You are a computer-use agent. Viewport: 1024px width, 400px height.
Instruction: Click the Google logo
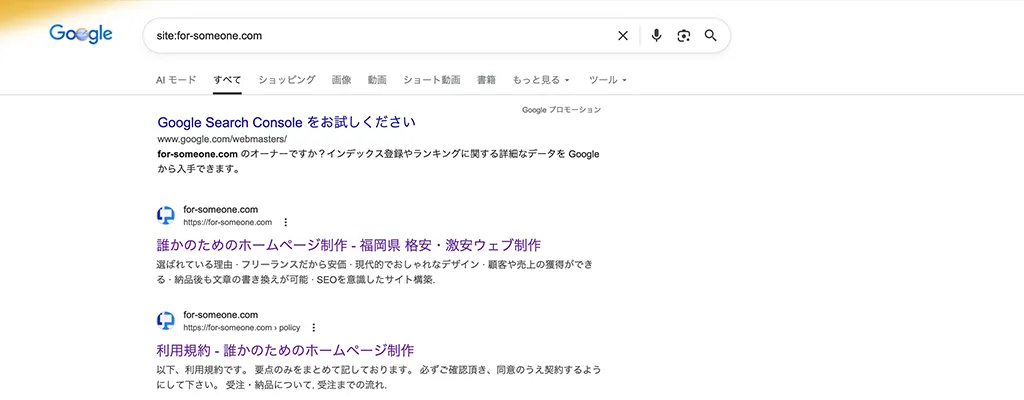(81, 34)
